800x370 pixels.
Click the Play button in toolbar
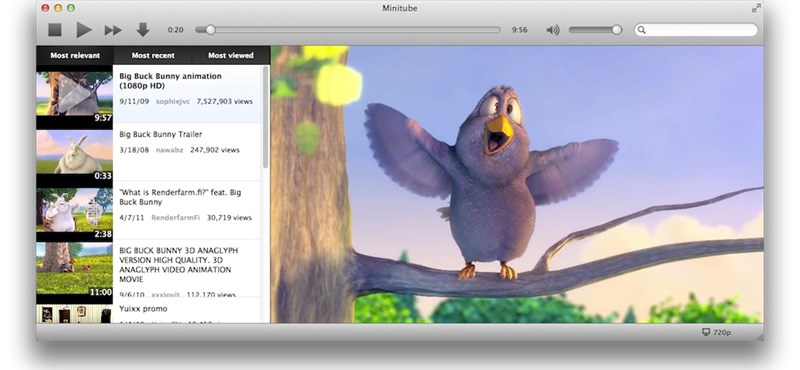tap(84, 30)
